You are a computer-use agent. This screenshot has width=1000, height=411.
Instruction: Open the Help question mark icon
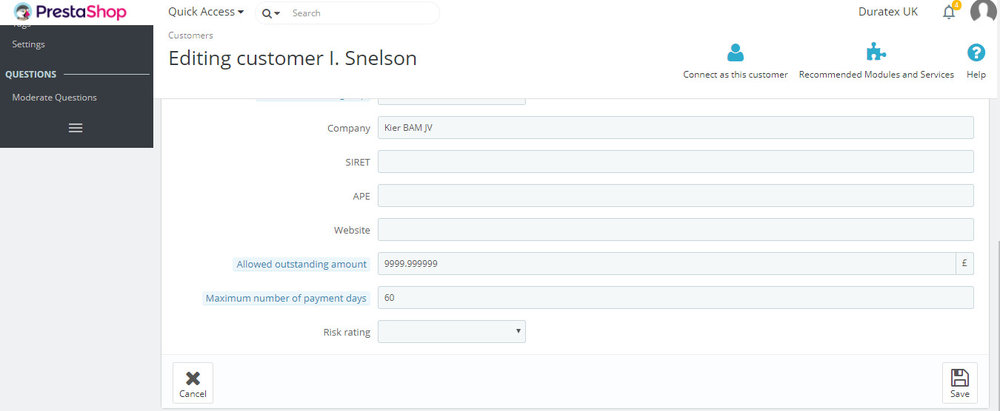tap(976, 52)
